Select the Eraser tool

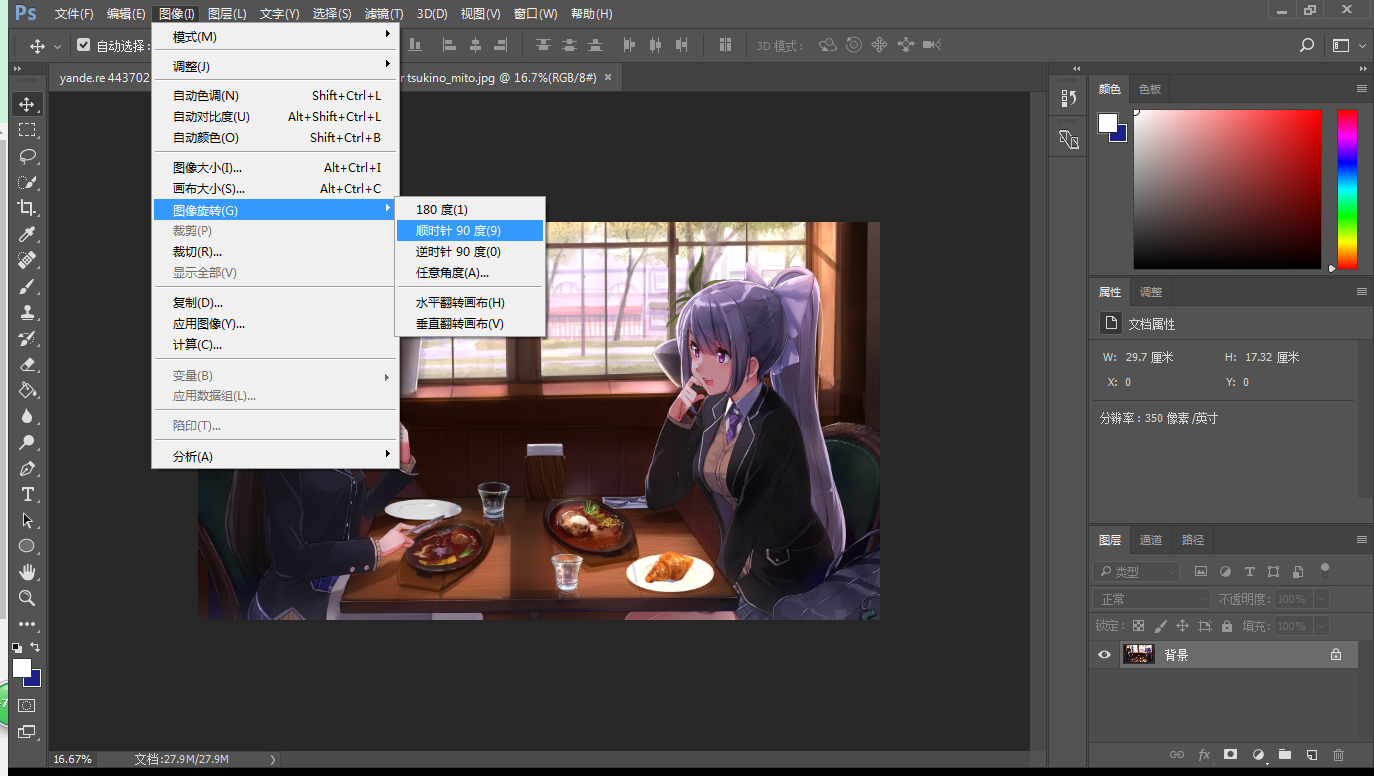click(27, 364)
